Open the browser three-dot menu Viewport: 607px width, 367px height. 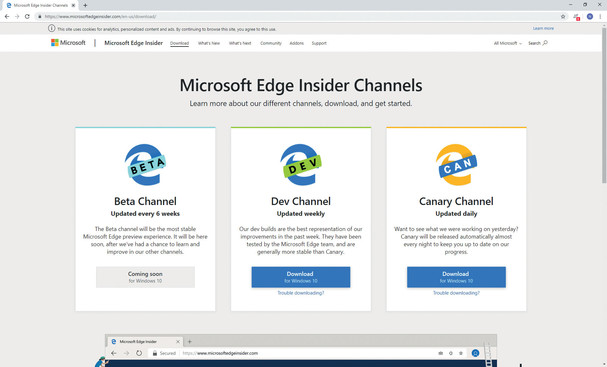pos(600,17)
